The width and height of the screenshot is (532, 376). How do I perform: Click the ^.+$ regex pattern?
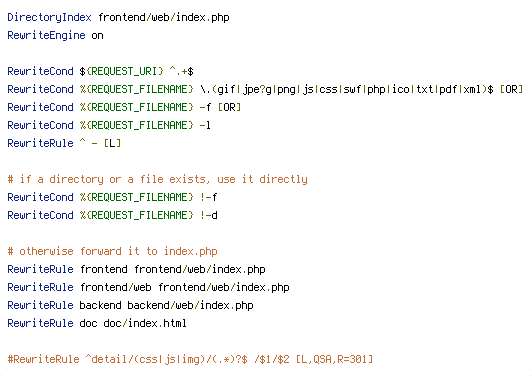pyautogui.click(x=181, y=71)
